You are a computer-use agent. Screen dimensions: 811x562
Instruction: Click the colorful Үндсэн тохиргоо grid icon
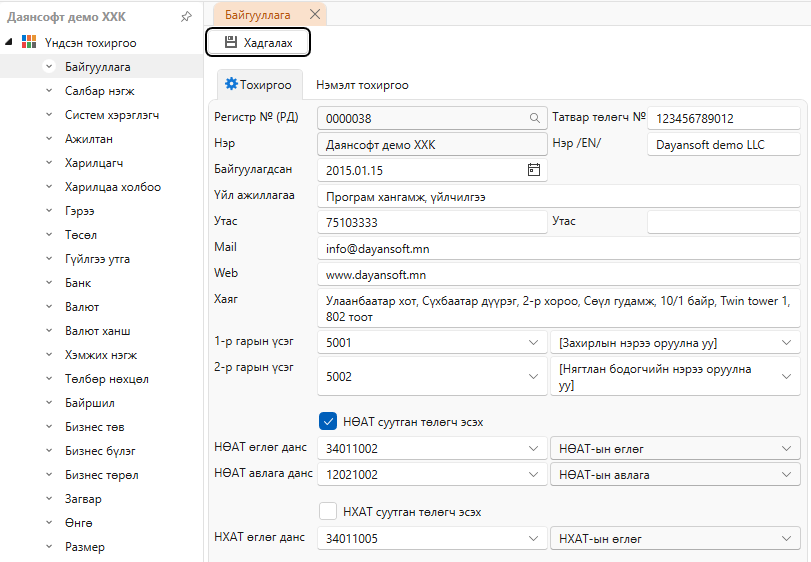(x=29, y=42)
